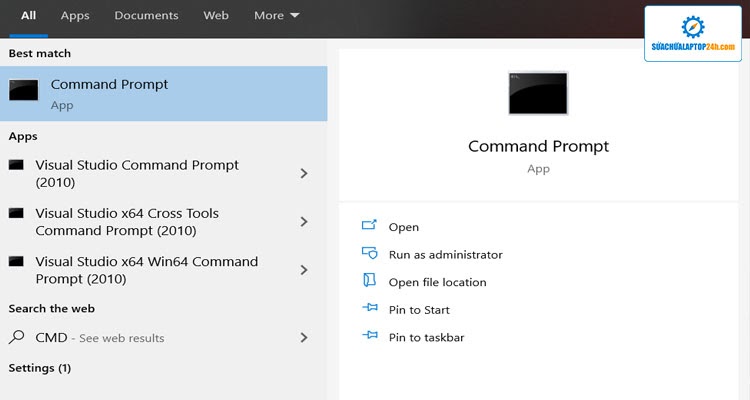The height and width of the screenshot is (400, 750).
Task: Expand the CMD web results chevron
Action: [304, 338]
